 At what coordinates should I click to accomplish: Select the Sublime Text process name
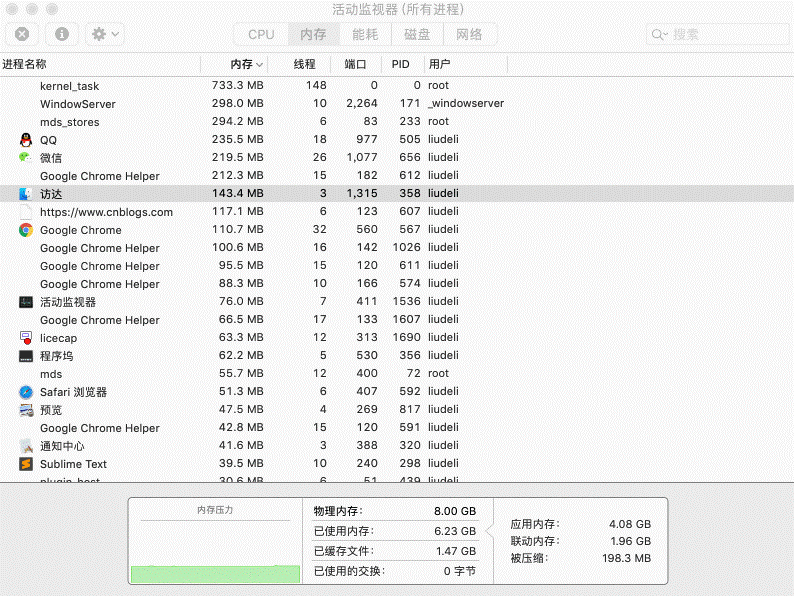(x=73, y=464)
